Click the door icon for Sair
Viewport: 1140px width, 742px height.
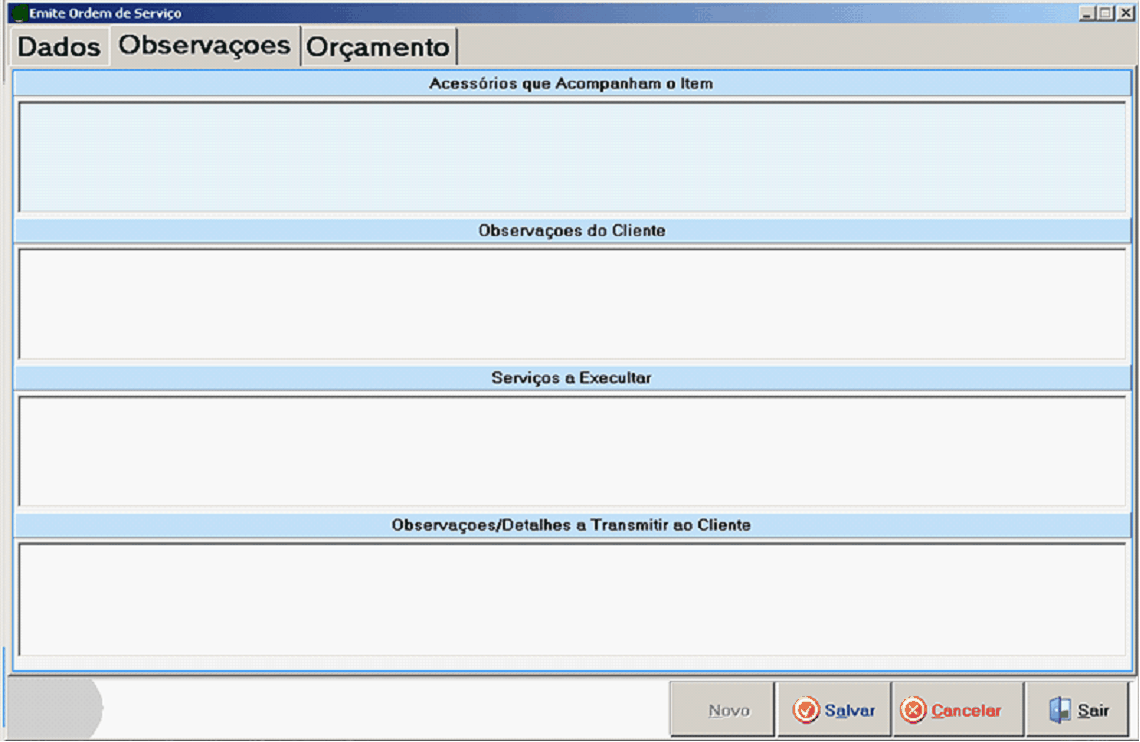[1059, 710]
